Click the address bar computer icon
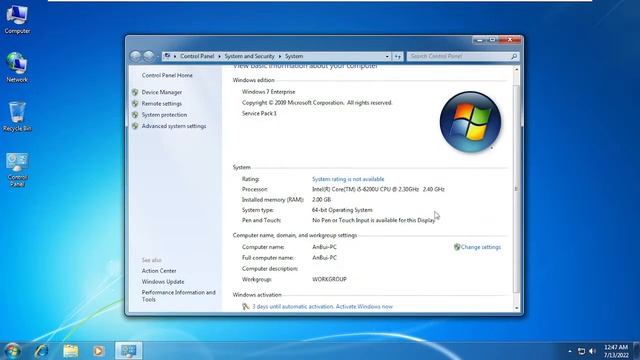640x360 pixels. point(167,56)
